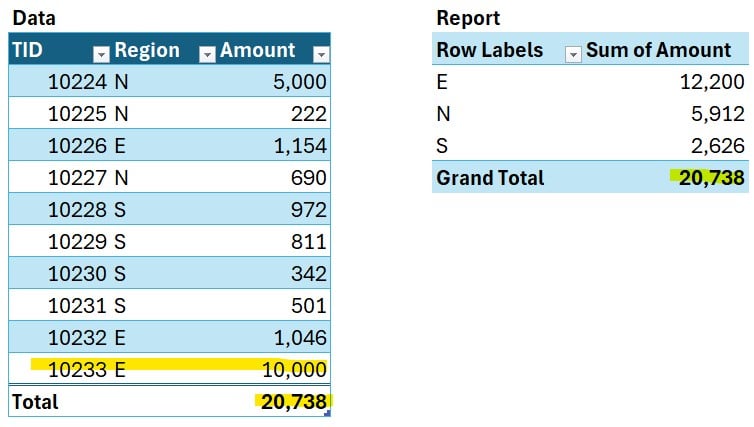Open the Amount column filter dropdown
Image resolution: width=754 pixels, height=427 pixels.
pos(320,53)
